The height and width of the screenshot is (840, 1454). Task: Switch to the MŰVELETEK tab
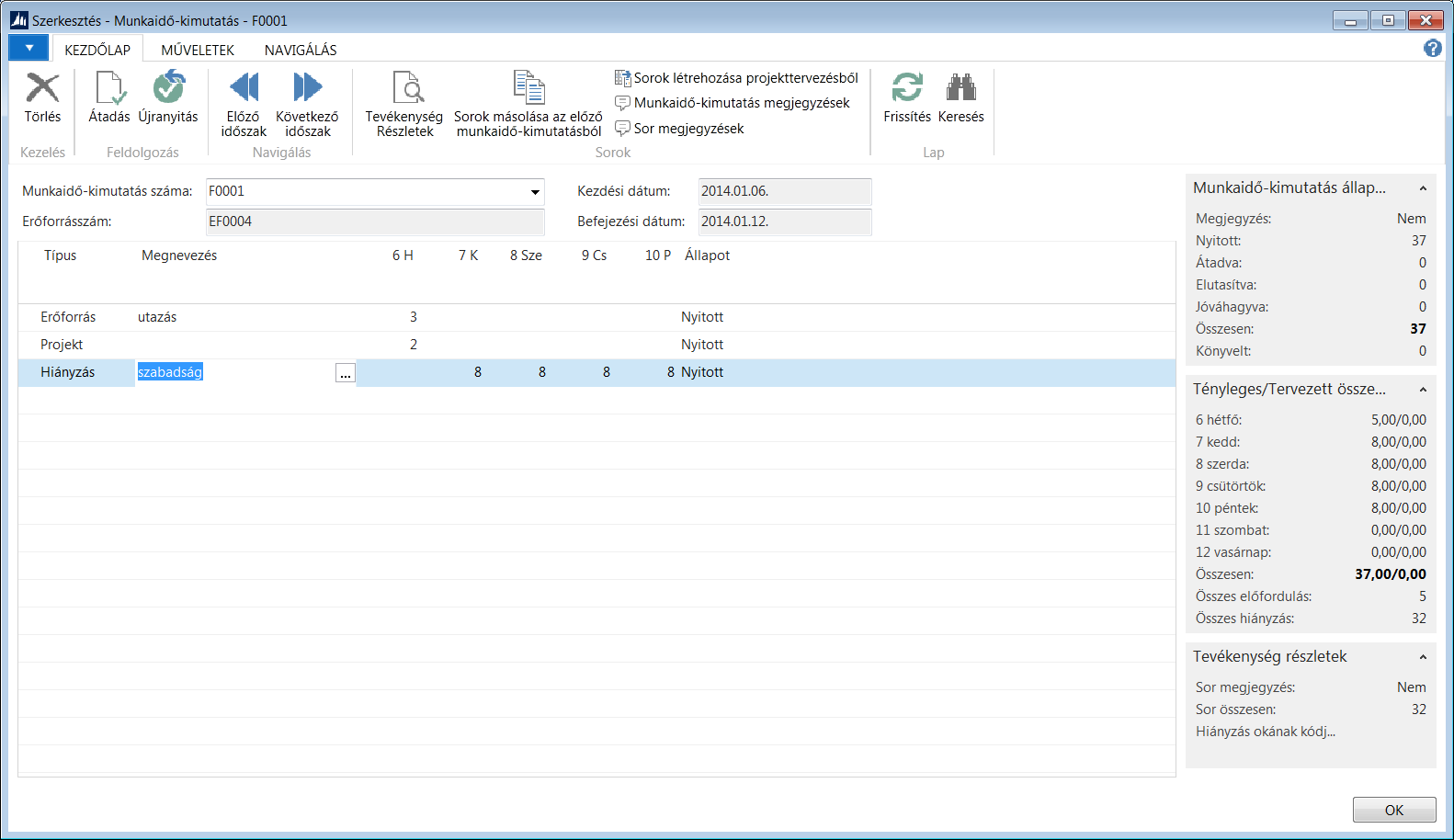[x=198, y=50]
